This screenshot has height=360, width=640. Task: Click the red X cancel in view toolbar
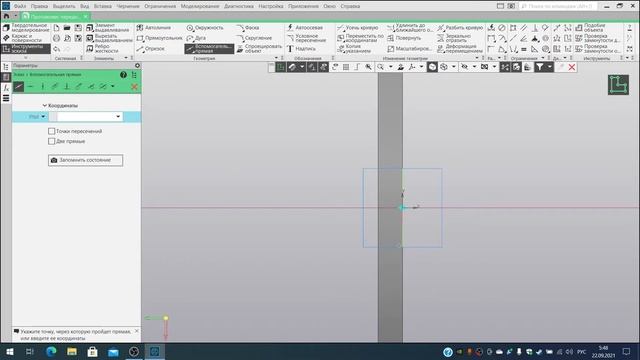pos(572,67)
